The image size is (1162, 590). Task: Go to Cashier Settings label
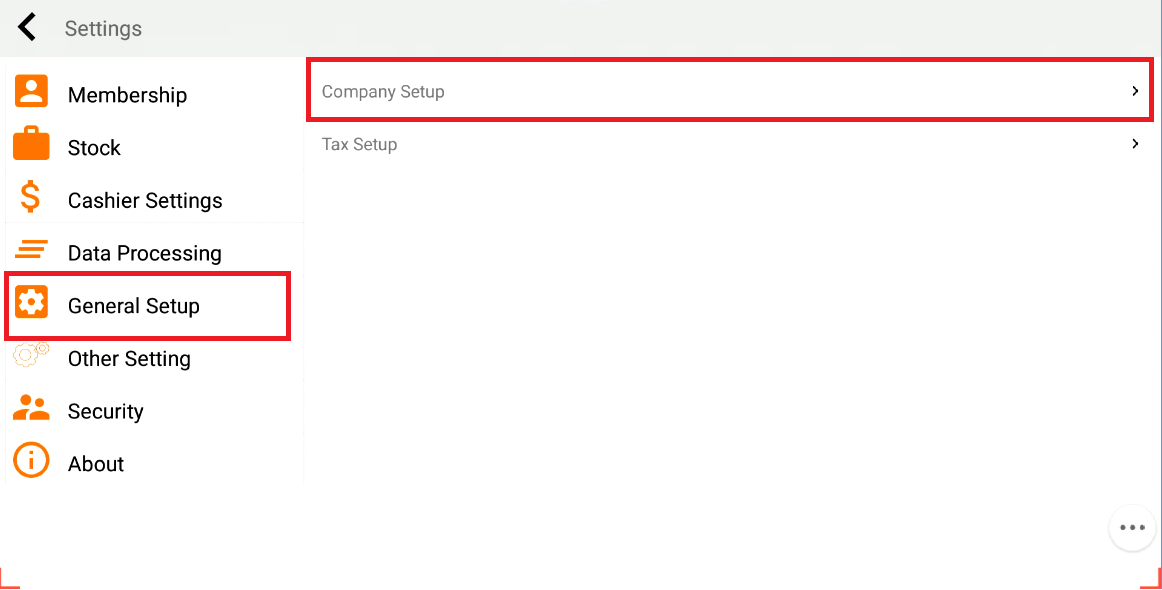(145, 201)
